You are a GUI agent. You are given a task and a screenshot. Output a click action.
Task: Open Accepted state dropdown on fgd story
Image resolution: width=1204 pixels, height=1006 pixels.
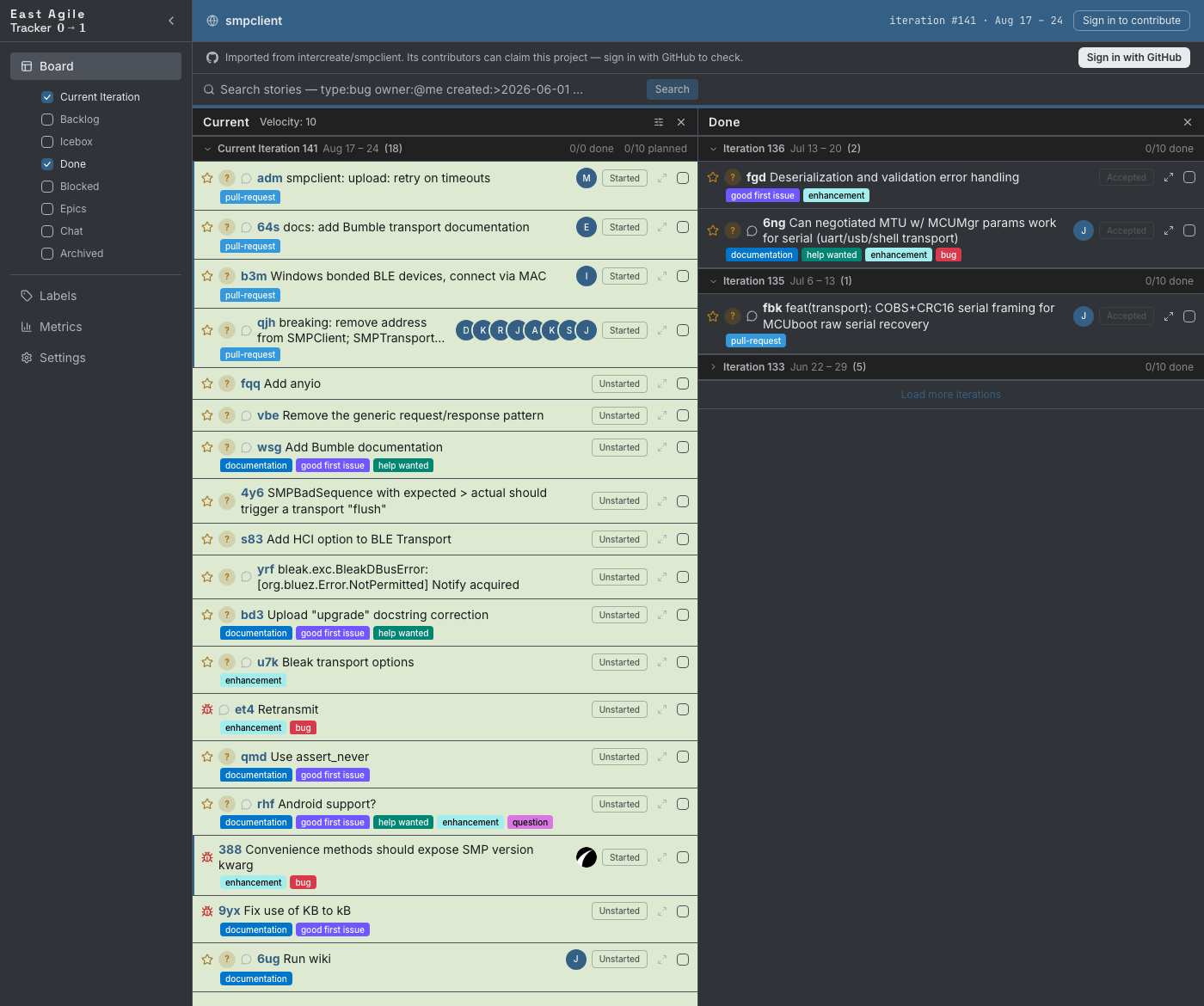point(1127,177)
